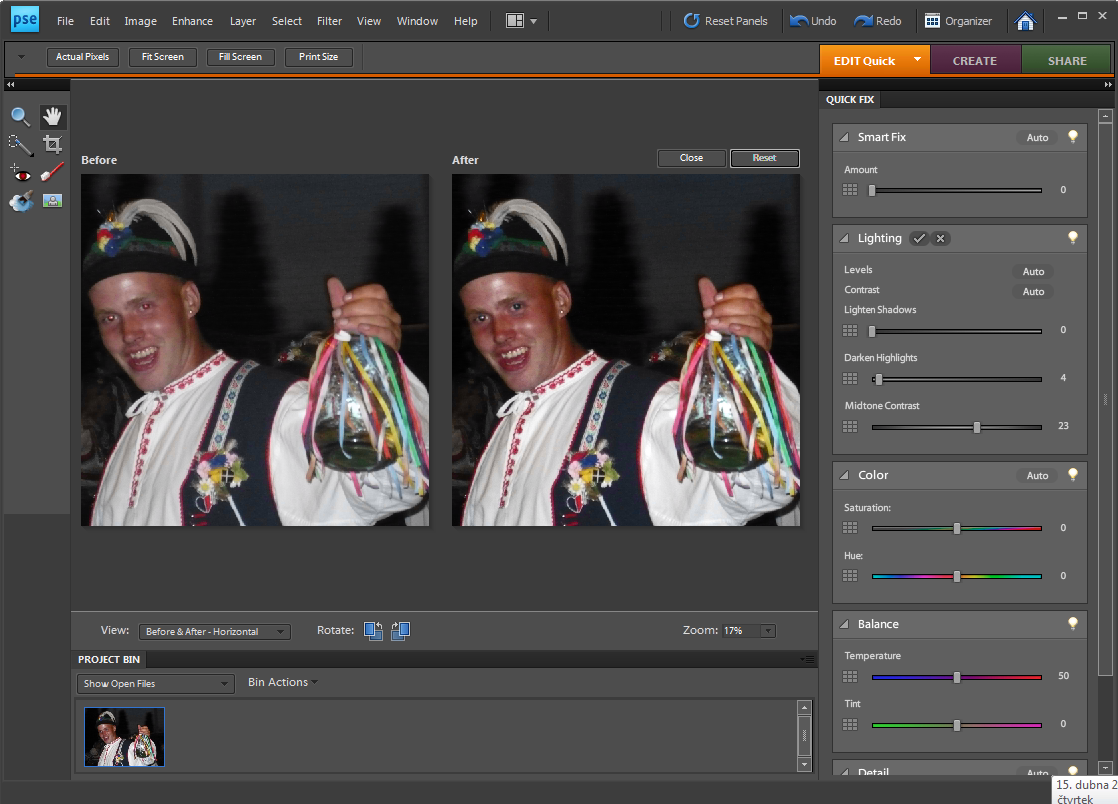The width and height of the screenshot is (1118, 804).
Task: Open the Darken Highlights preview grid
Action: pos(850,378)
